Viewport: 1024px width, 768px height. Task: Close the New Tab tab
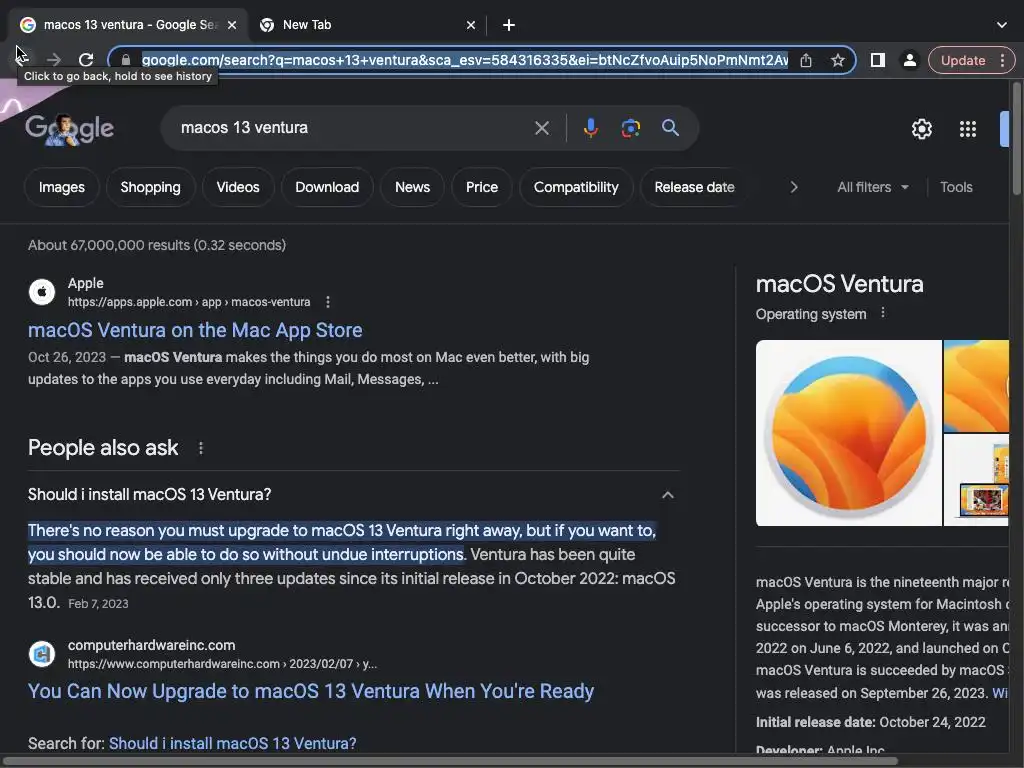(471, 25)
